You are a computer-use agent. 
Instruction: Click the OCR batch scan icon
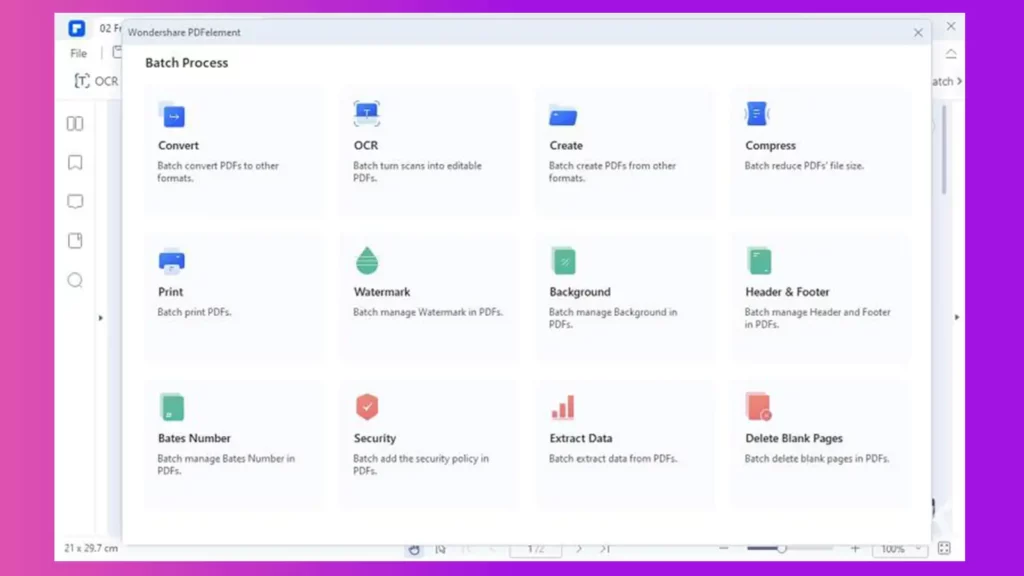pos(366,114)
